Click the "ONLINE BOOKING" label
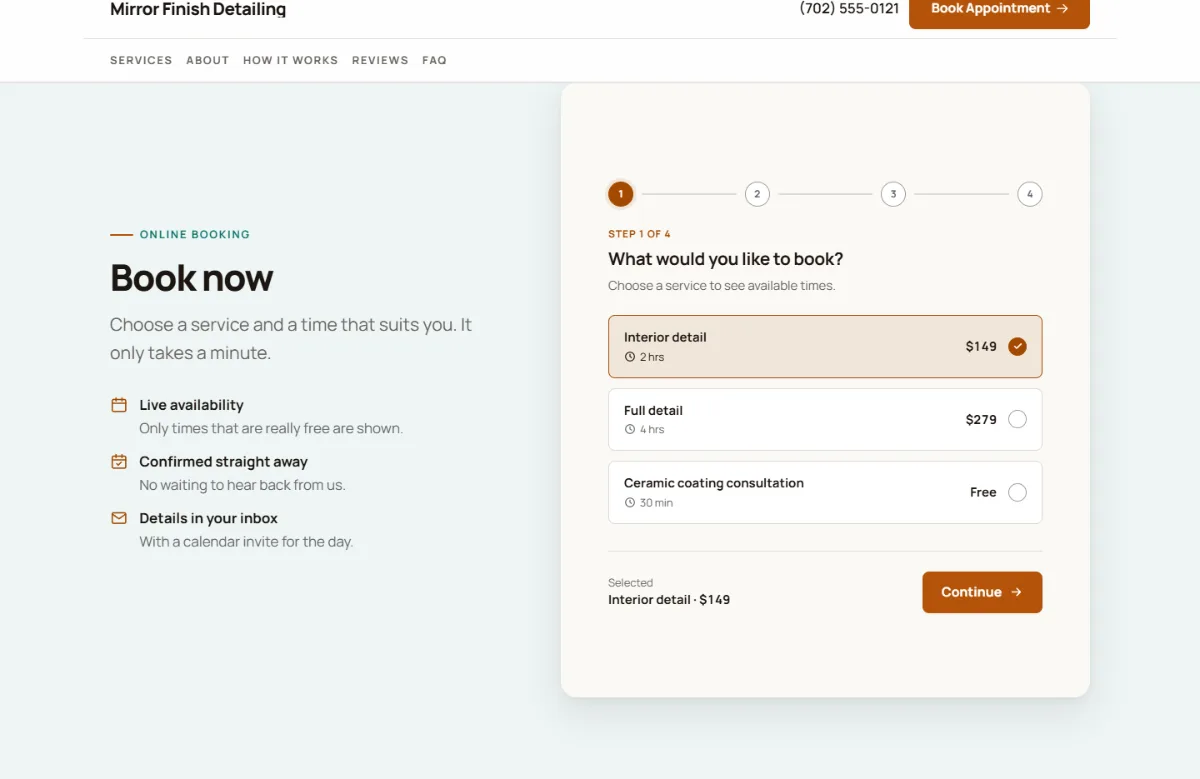1200x779 pixels. (x=195, y=235)
